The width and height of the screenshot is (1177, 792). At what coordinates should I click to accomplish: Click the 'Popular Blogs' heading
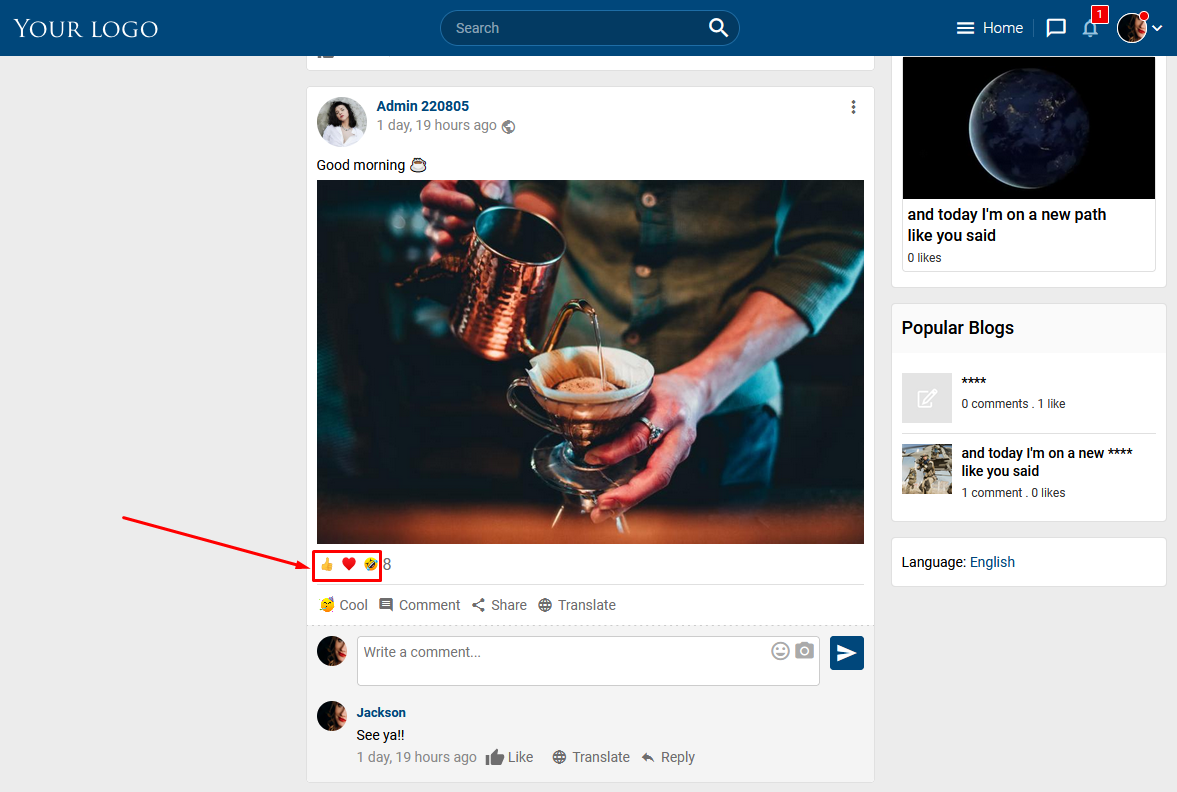pos(958,328)
